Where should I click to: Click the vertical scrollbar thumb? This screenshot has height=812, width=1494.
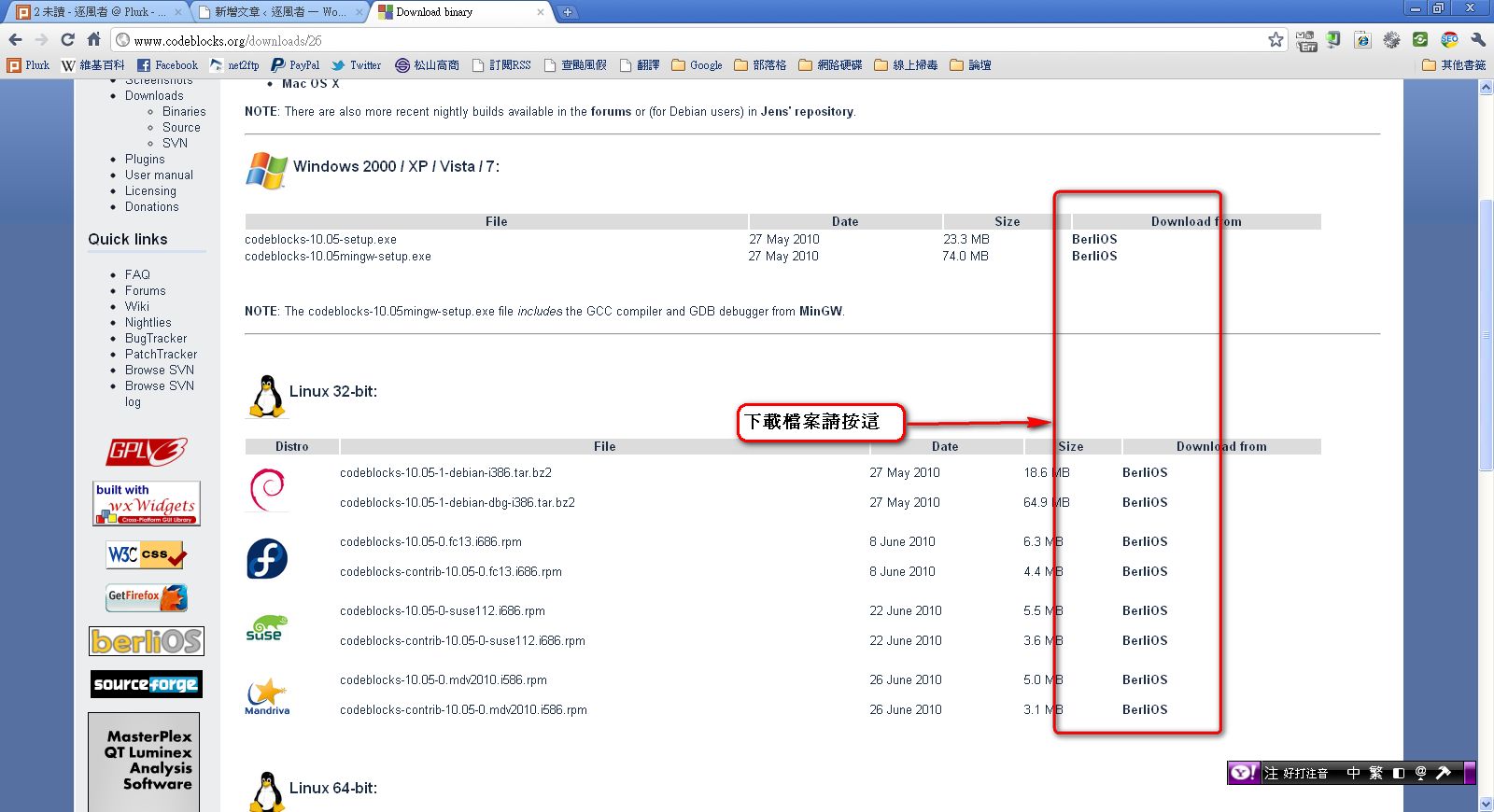tap(1486, 336)
